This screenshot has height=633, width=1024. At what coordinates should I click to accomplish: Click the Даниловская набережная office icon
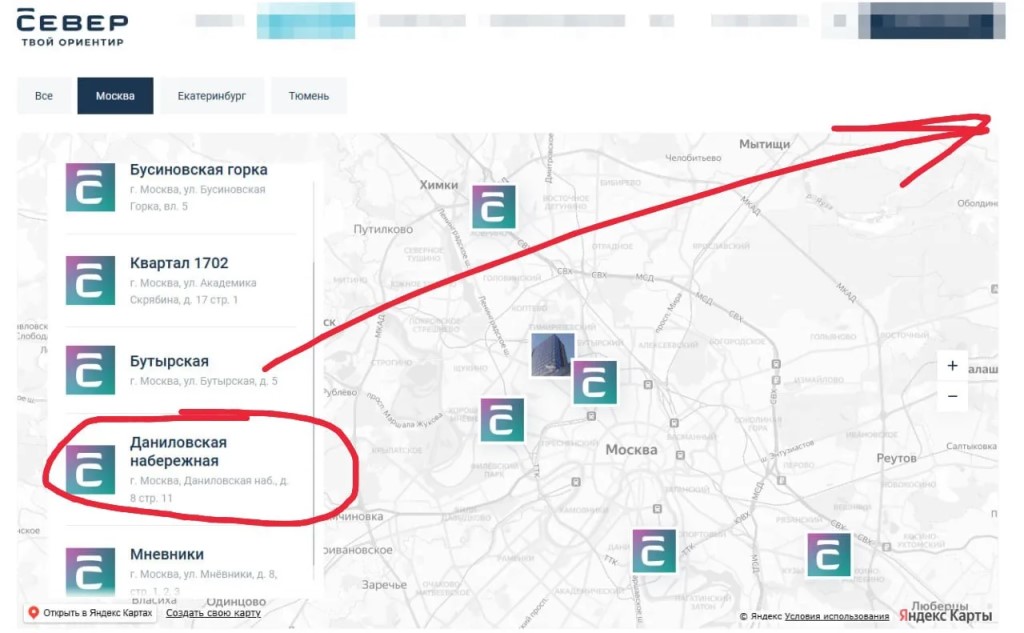coord(90,469)
